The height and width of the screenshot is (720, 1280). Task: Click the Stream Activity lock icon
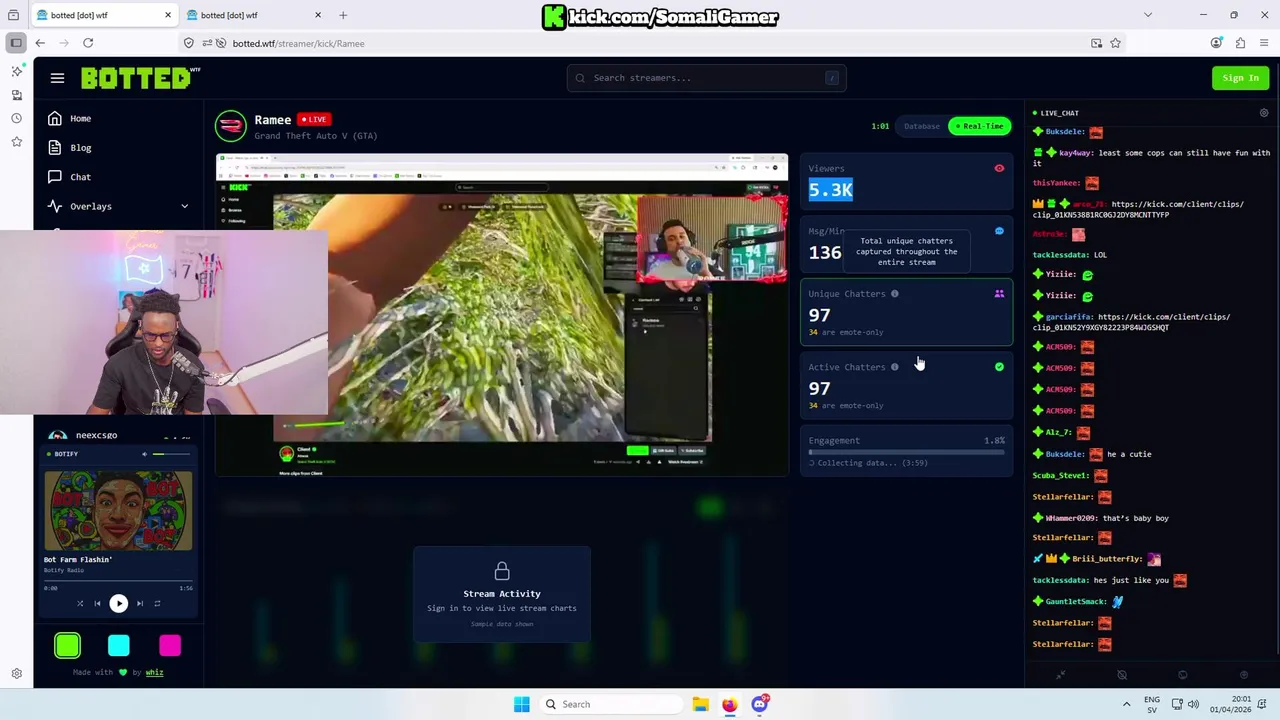[x=502, y=571]
